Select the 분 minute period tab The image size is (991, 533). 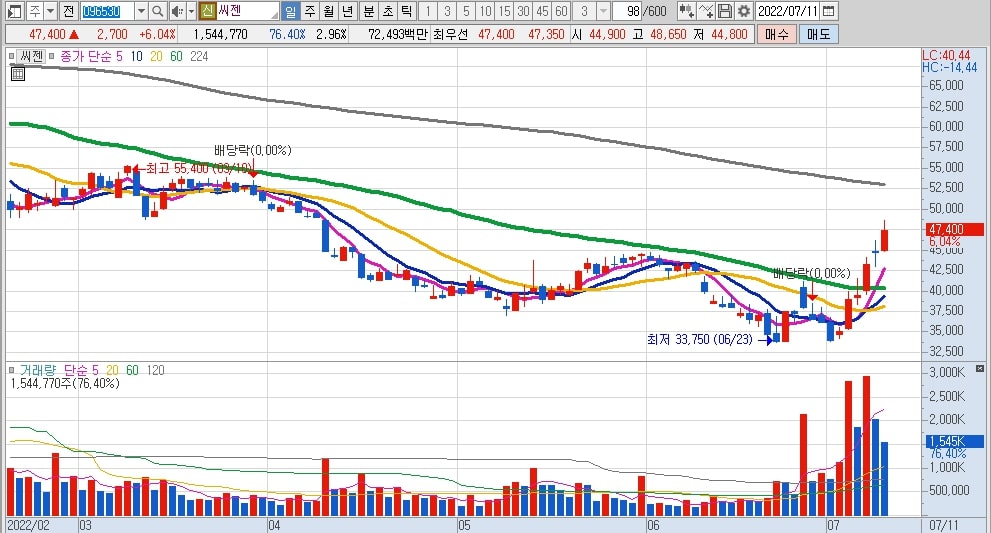369,11
